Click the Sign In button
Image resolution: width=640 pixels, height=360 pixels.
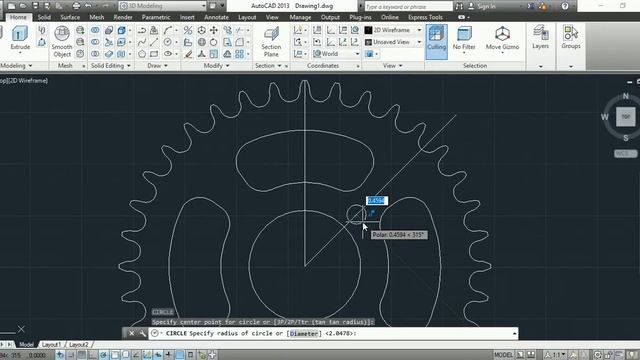coord(482,6)
